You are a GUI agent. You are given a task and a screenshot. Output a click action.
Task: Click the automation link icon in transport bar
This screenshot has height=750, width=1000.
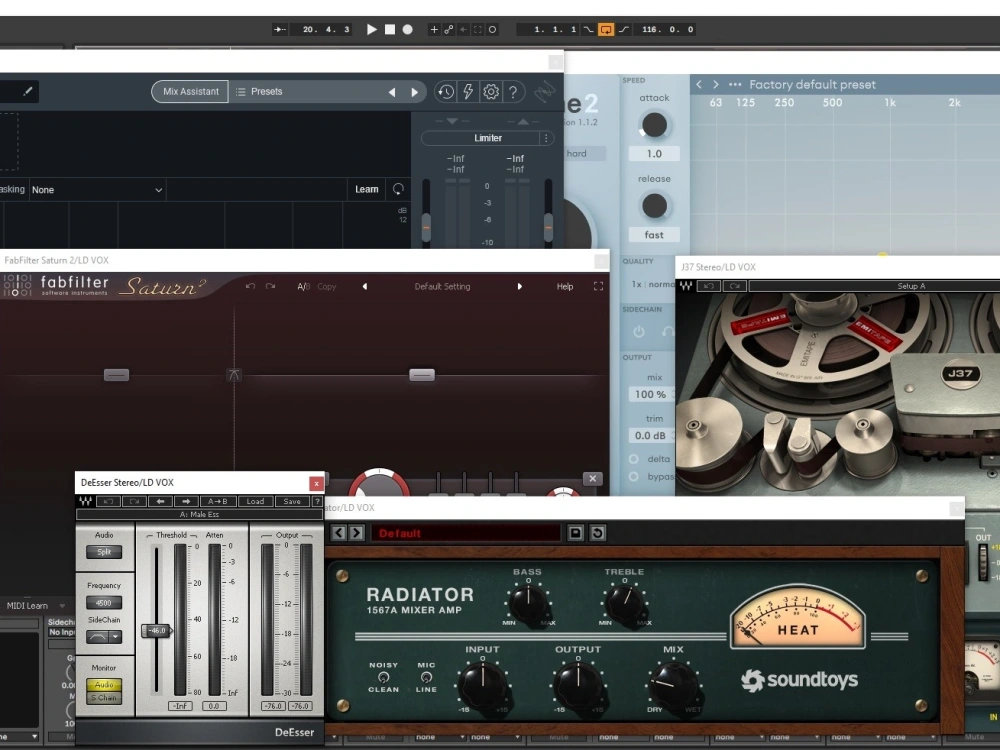(448, 29)
